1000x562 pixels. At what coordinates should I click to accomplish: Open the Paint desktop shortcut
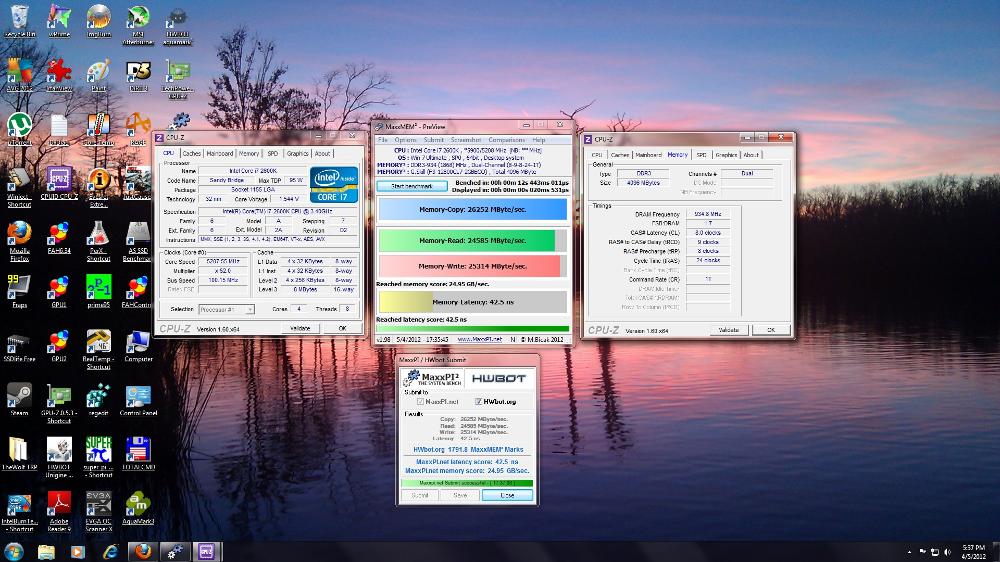point(99,74)
